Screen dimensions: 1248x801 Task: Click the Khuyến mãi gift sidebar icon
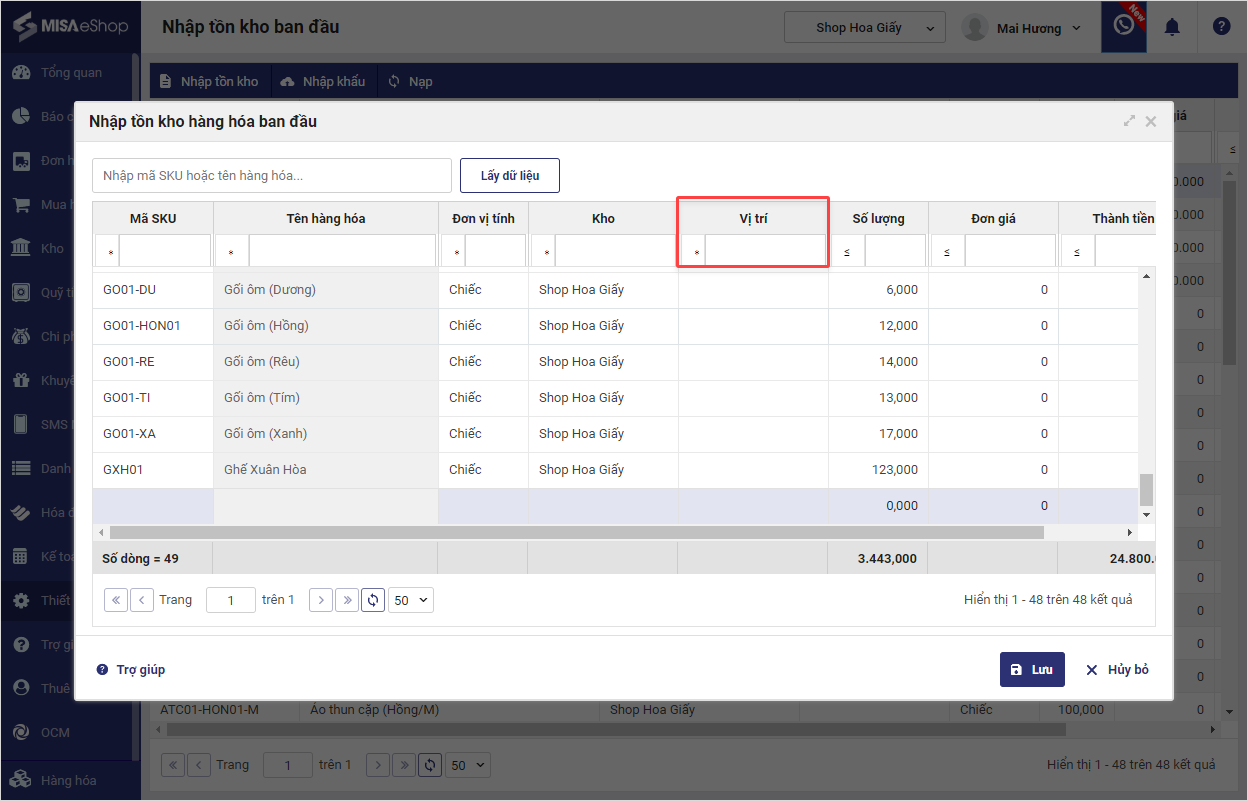pyautogui.click(x=21, y=381)
